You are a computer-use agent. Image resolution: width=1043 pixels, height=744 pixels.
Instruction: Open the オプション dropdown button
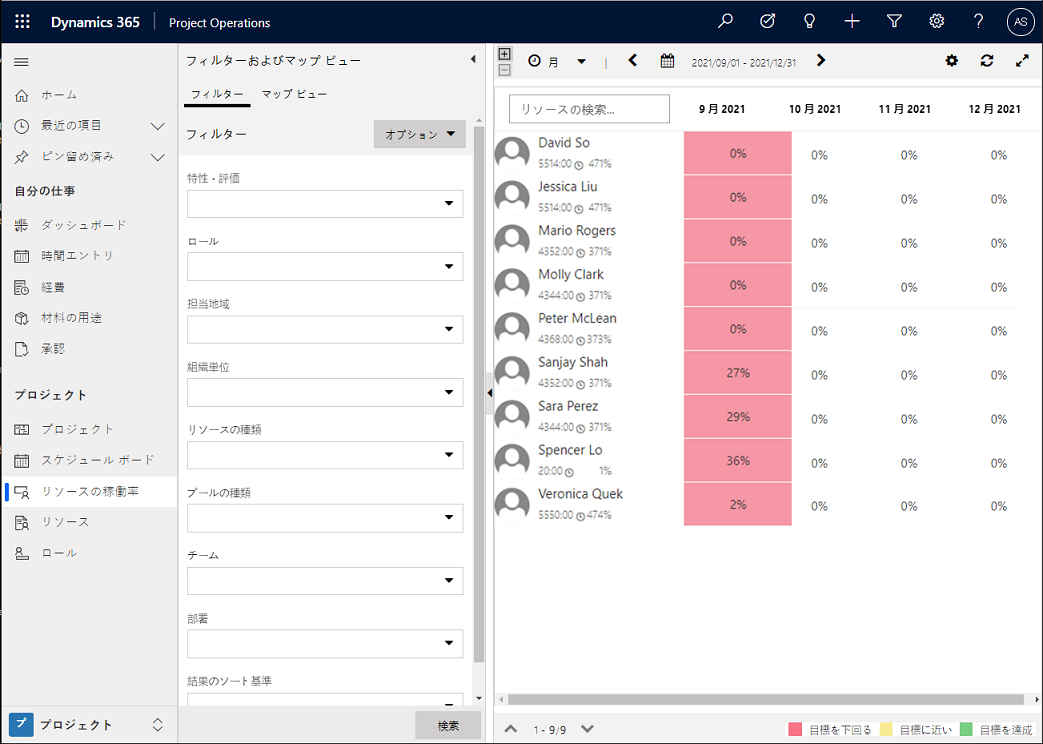point(420,134)
